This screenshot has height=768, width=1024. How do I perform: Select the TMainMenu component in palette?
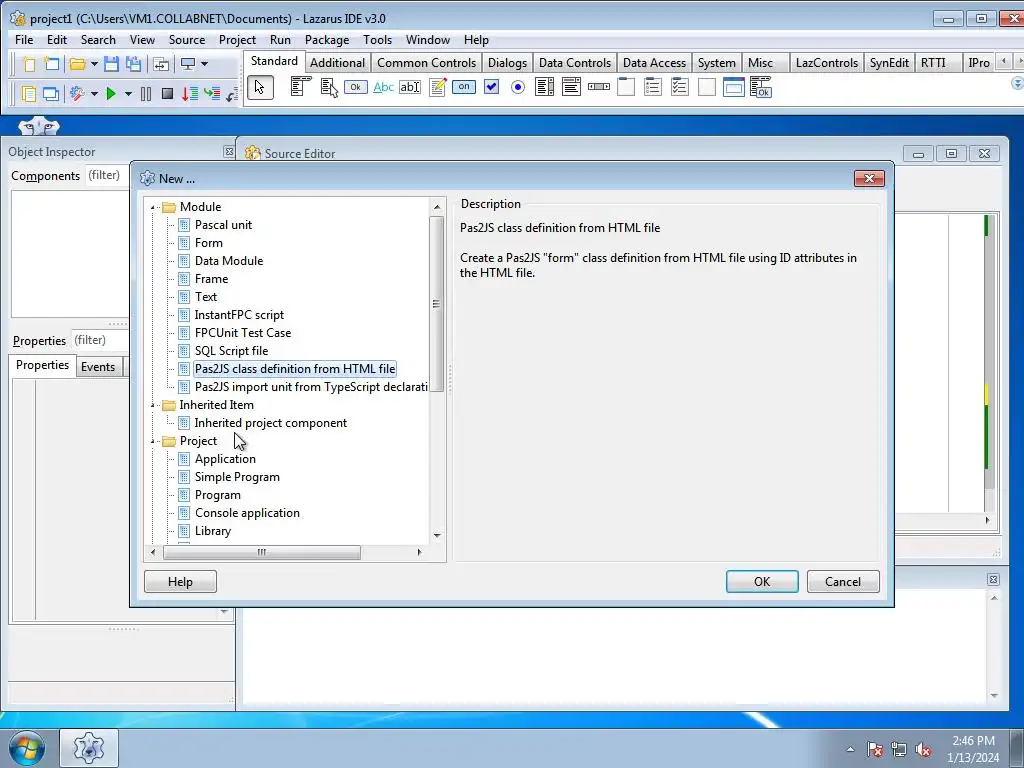click(x=300, y=87)
